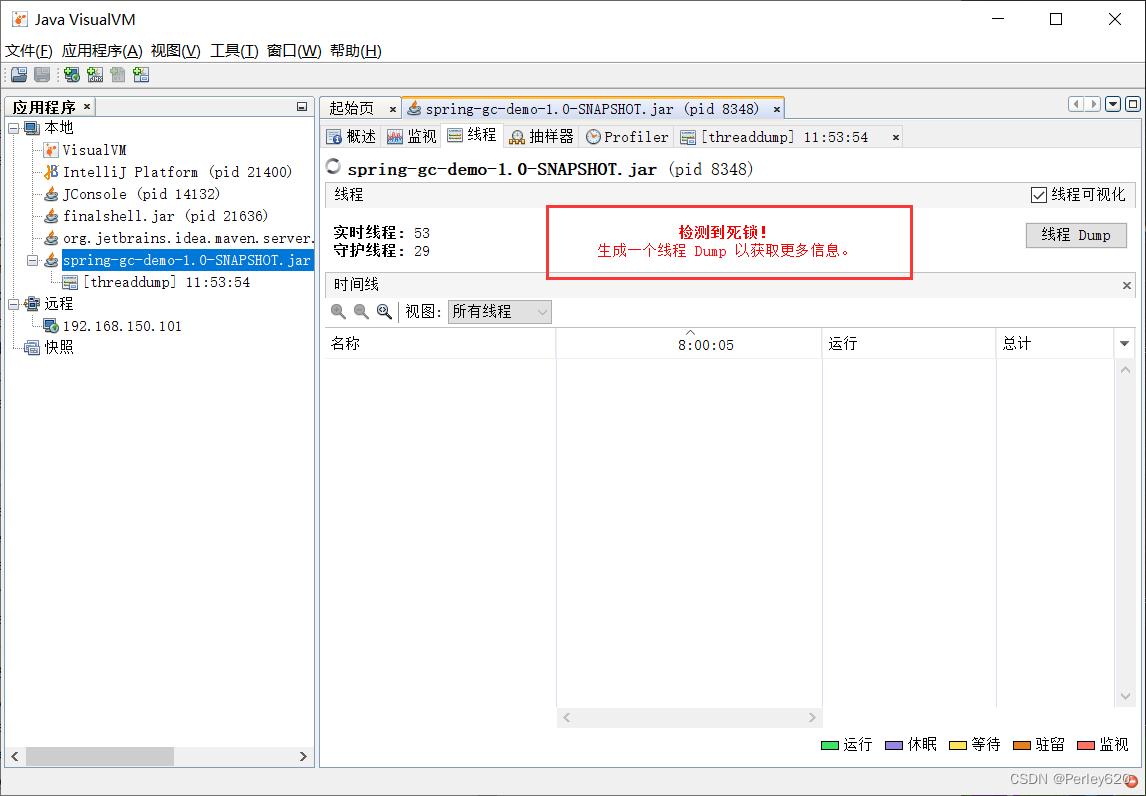This screenshot has height=796, width=1146.
Task: Click the Add Remote Host toolbar icon
Action: (x=72, y=74)
